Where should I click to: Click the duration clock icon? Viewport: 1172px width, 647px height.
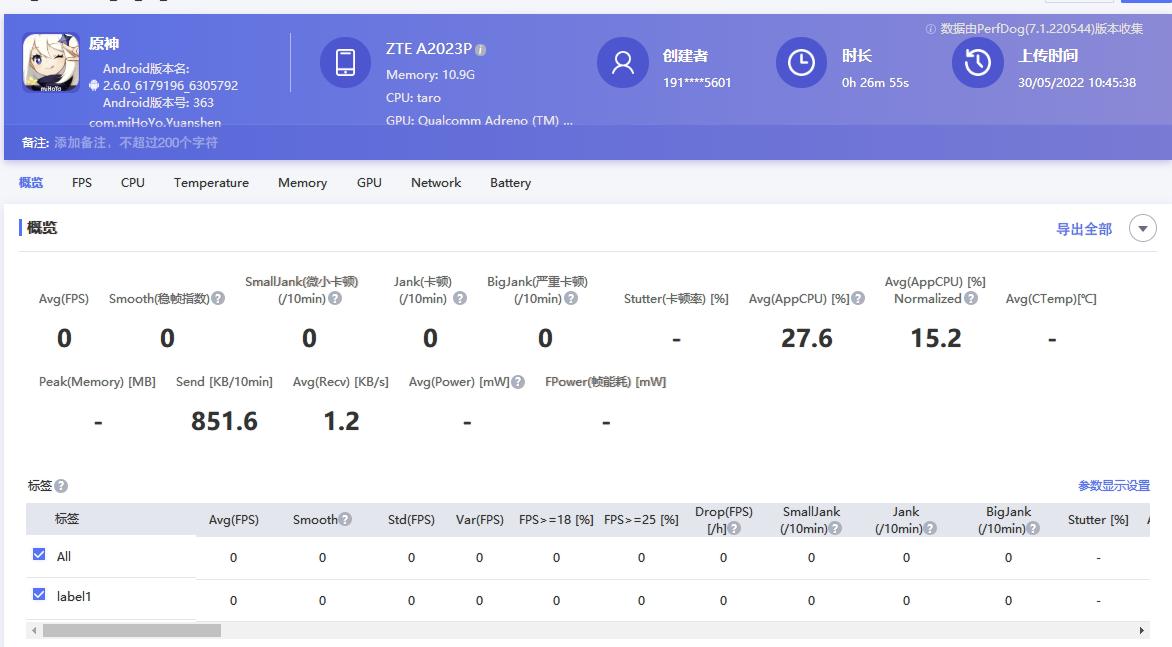tap(801, 63)
